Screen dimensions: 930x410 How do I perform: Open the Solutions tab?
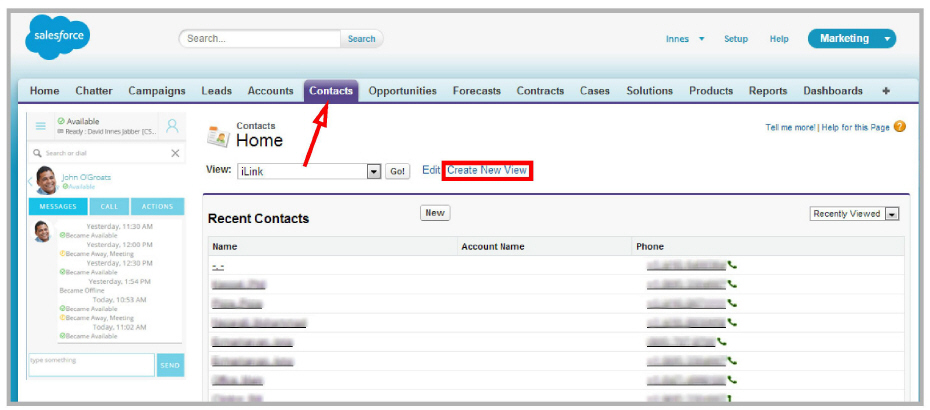(649, 91)
